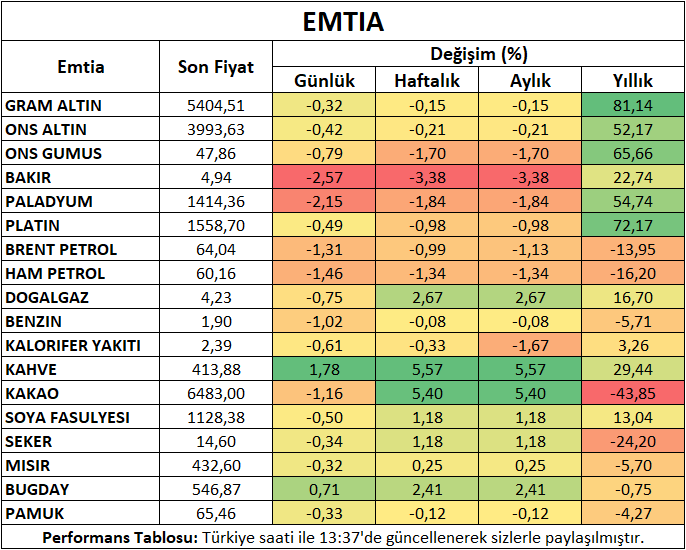
Task: Click the red -2,57 daily BAKIR cell
Action: click(323, 177)
